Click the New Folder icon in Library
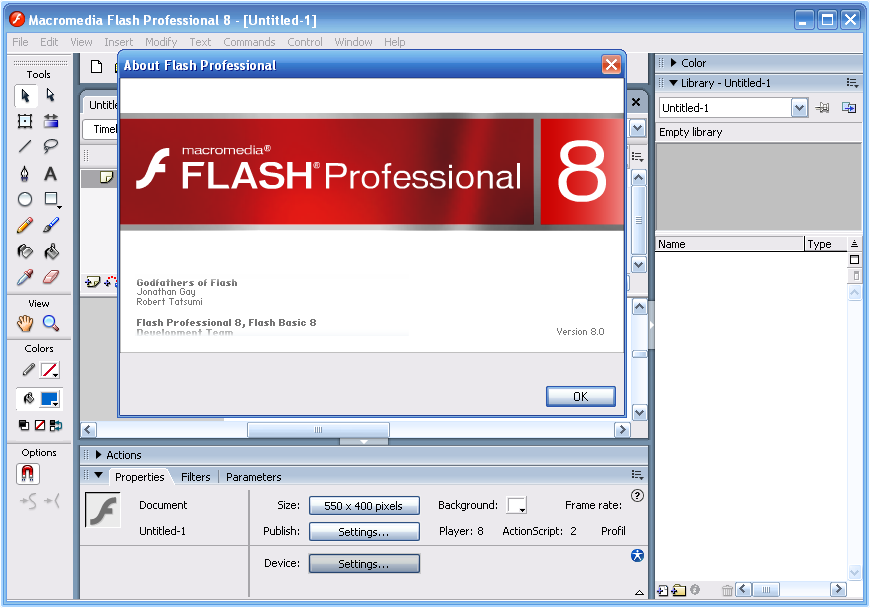The width and height of the screenshot is (870, 608). (x=679, y=590)
